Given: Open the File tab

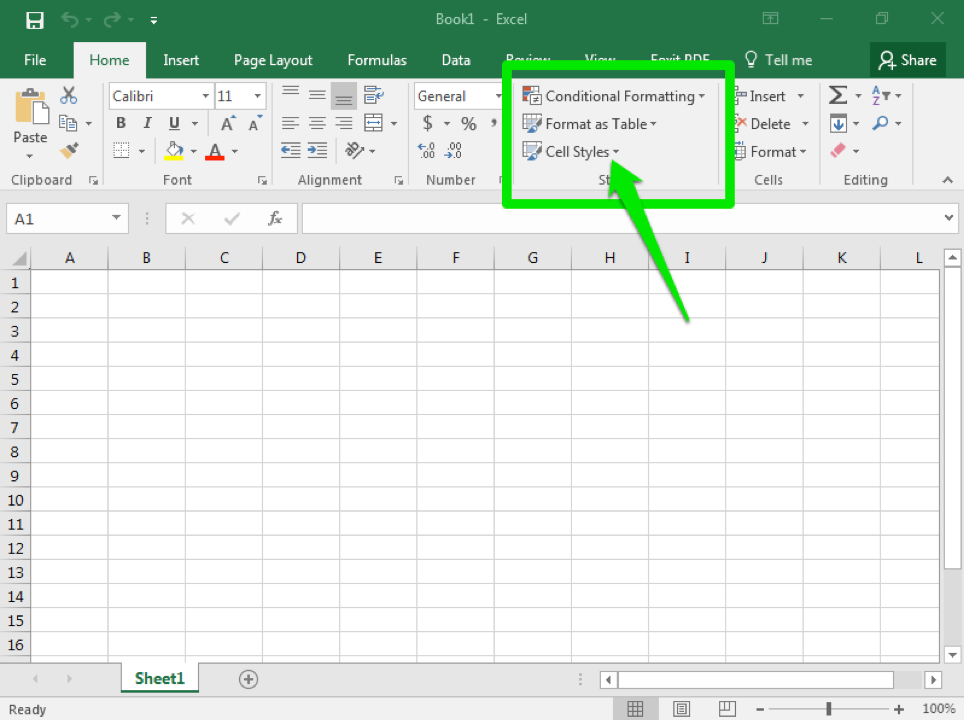Looking at the screenshot, I should tap(35, 60).
